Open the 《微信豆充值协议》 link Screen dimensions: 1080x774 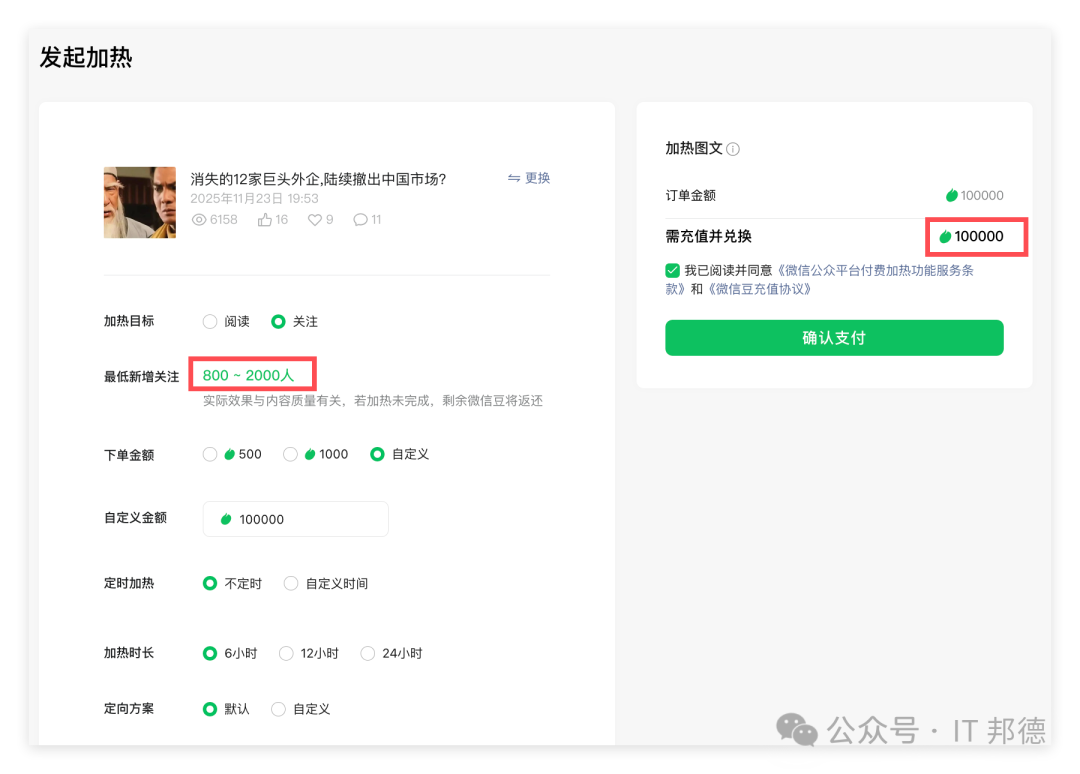[x=759, y=289]
